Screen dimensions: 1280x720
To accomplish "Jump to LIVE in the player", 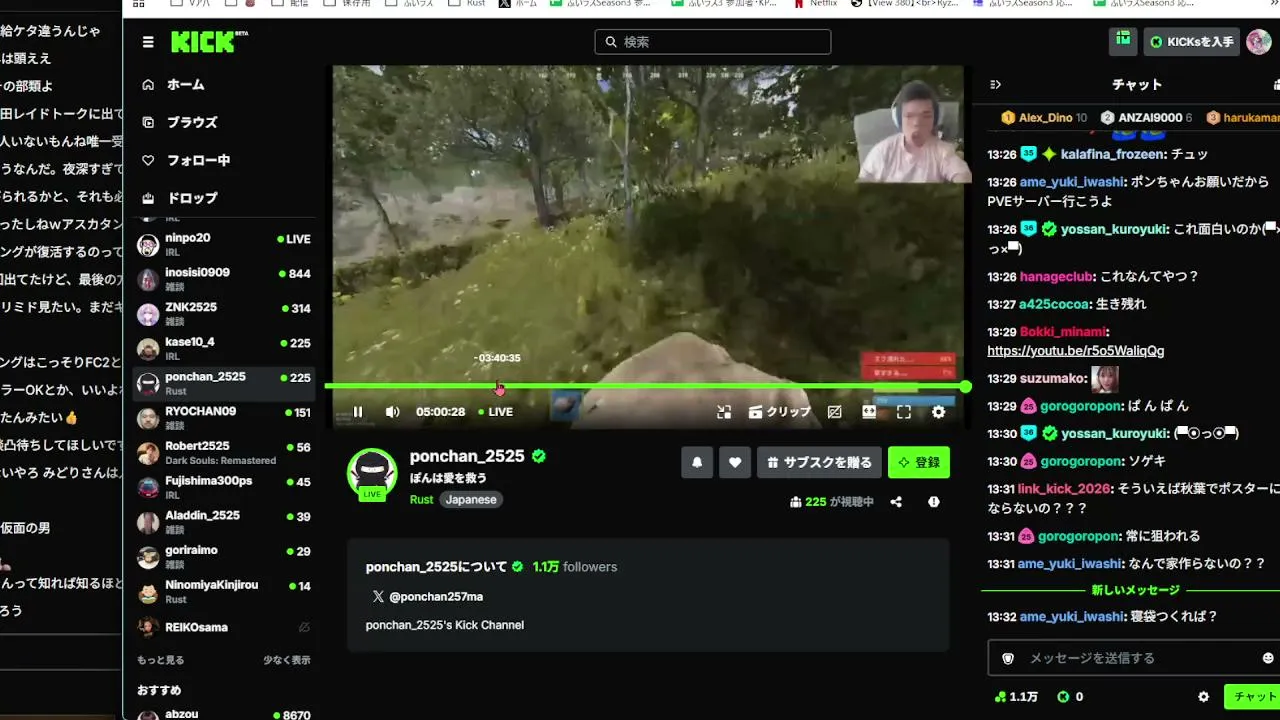I will [x=496, y=412].
